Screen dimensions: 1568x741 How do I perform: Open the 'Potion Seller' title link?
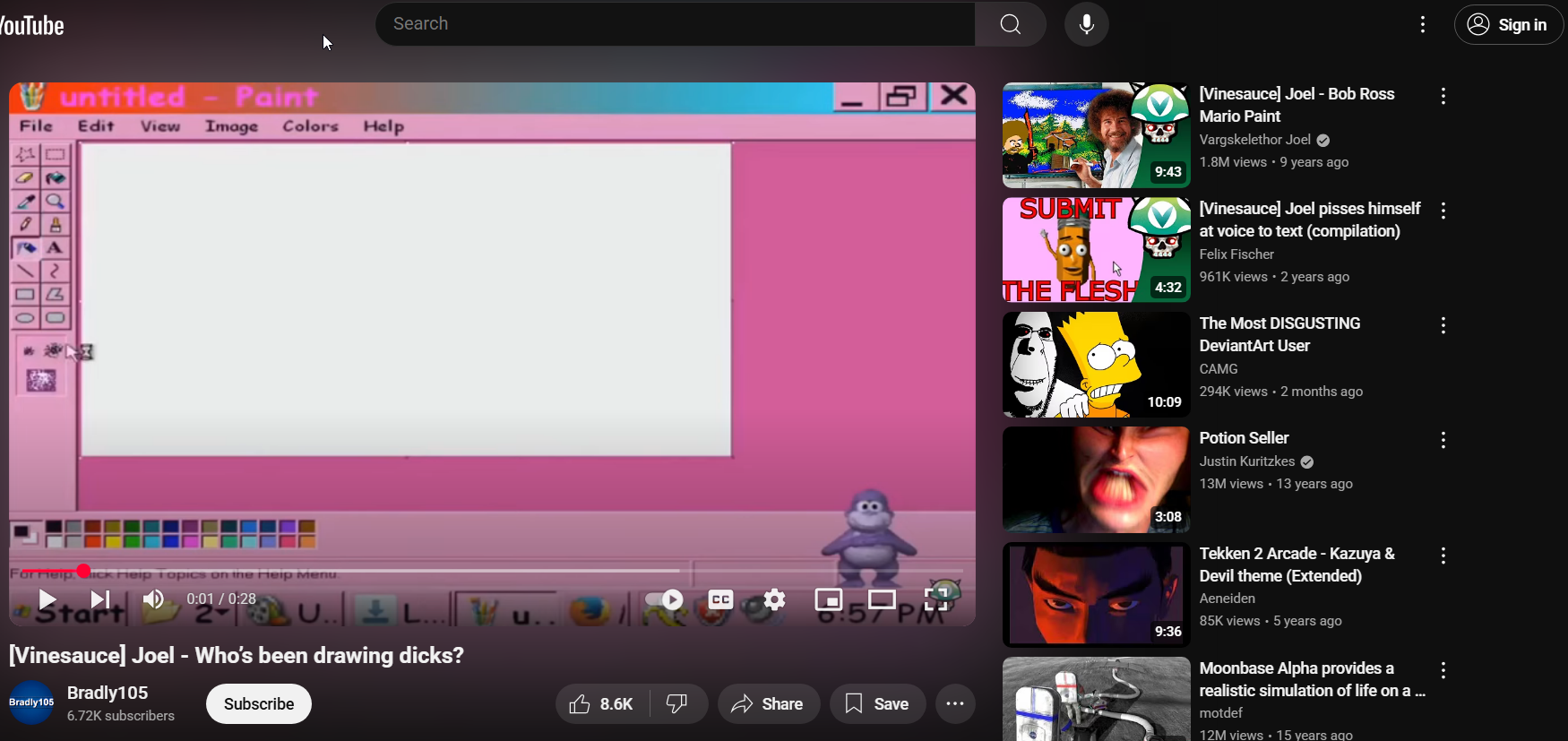click(1245, 438)
